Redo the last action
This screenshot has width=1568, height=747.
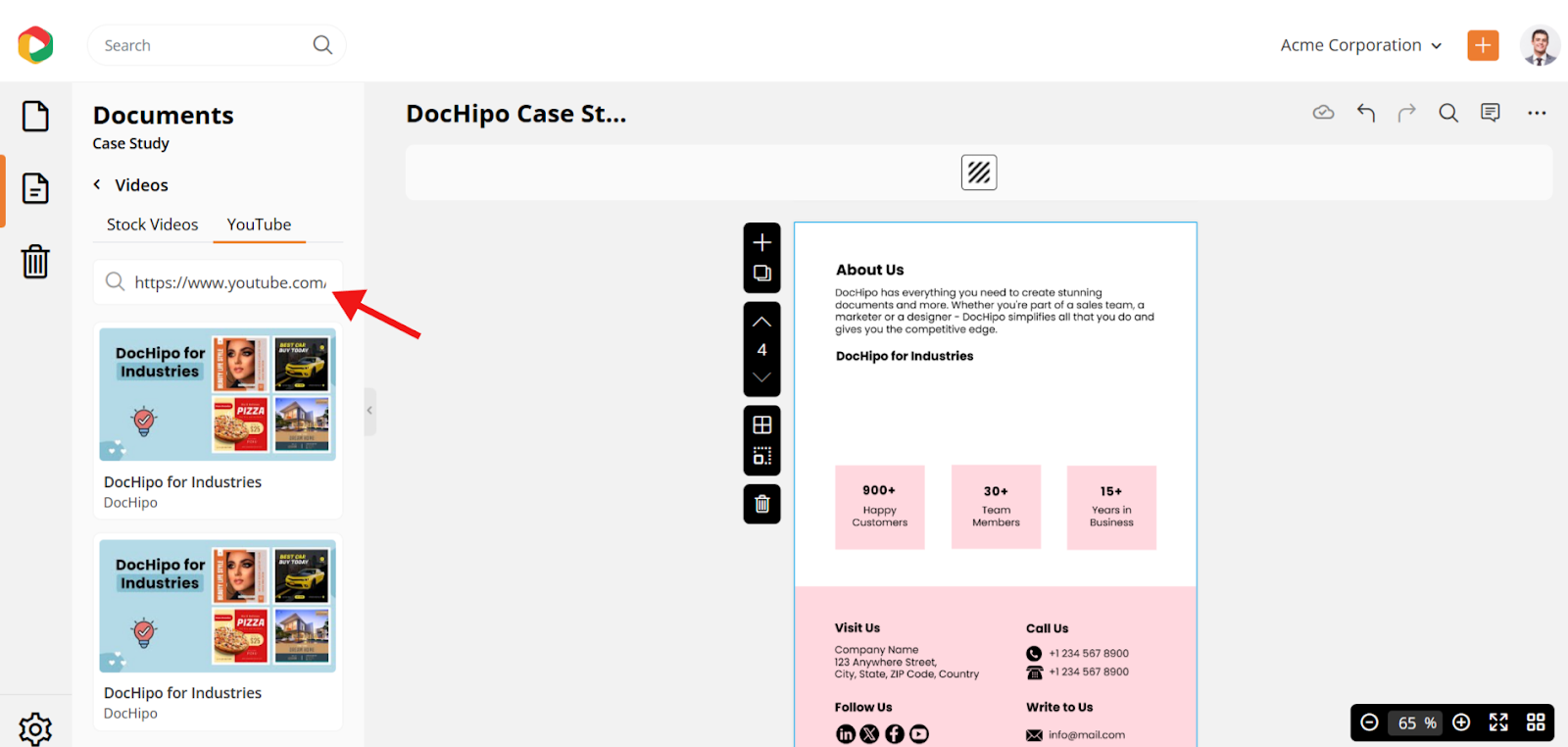(1406, 113)
